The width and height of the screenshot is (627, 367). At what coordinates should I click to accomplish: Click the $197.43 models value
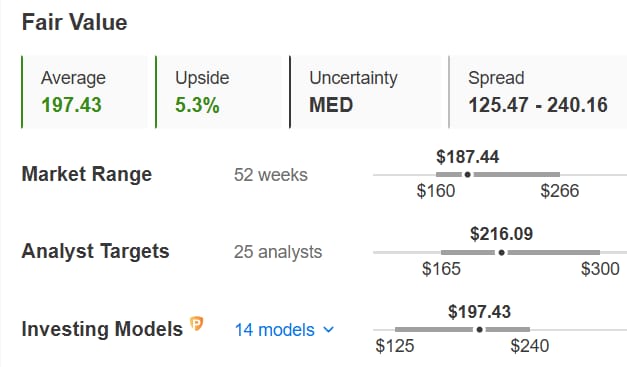479,311
